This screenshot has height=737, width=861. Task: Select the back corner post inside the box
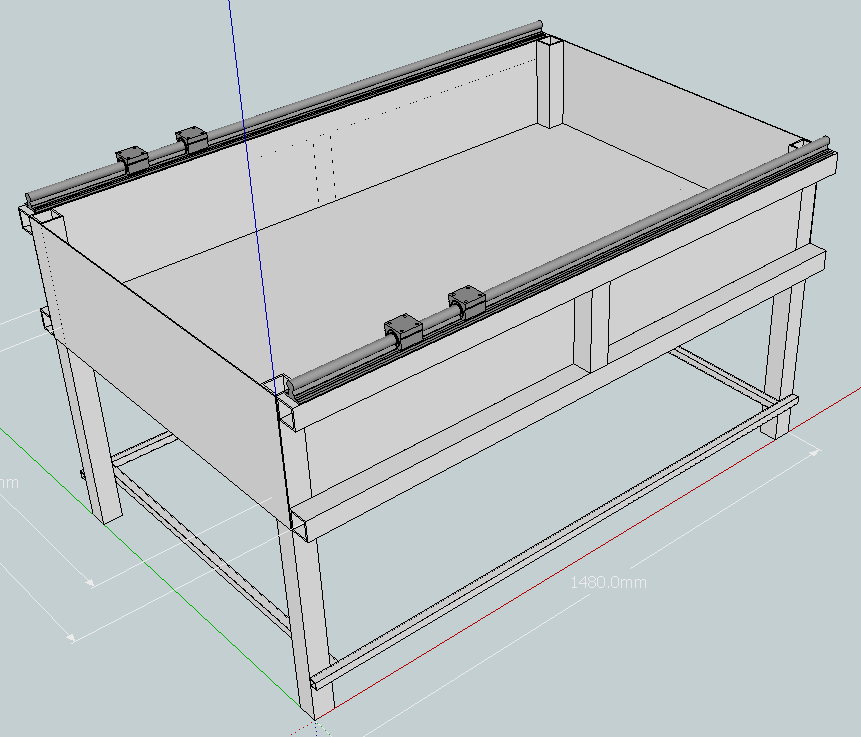(551, 85)
